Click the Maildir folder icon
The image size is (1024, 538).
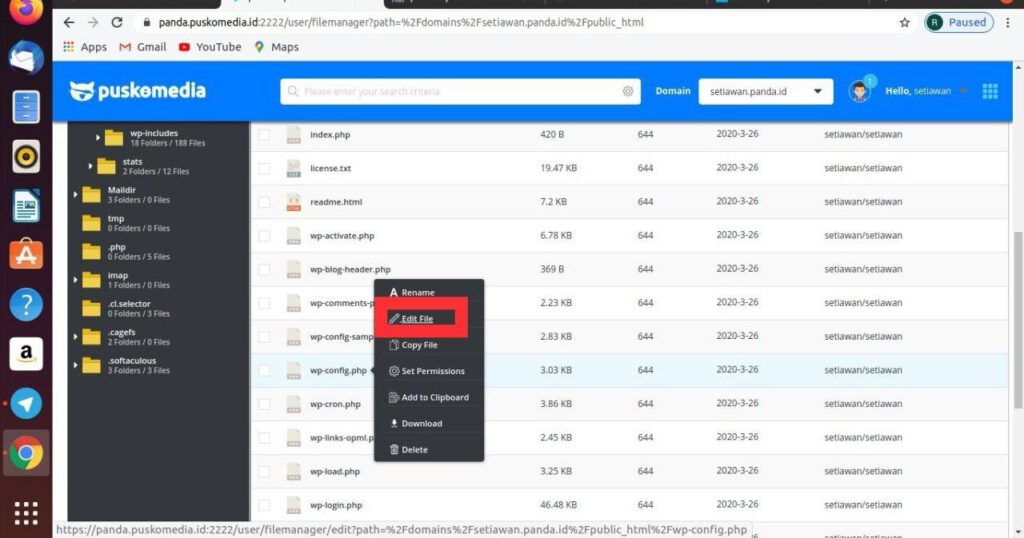coord(91,195)
